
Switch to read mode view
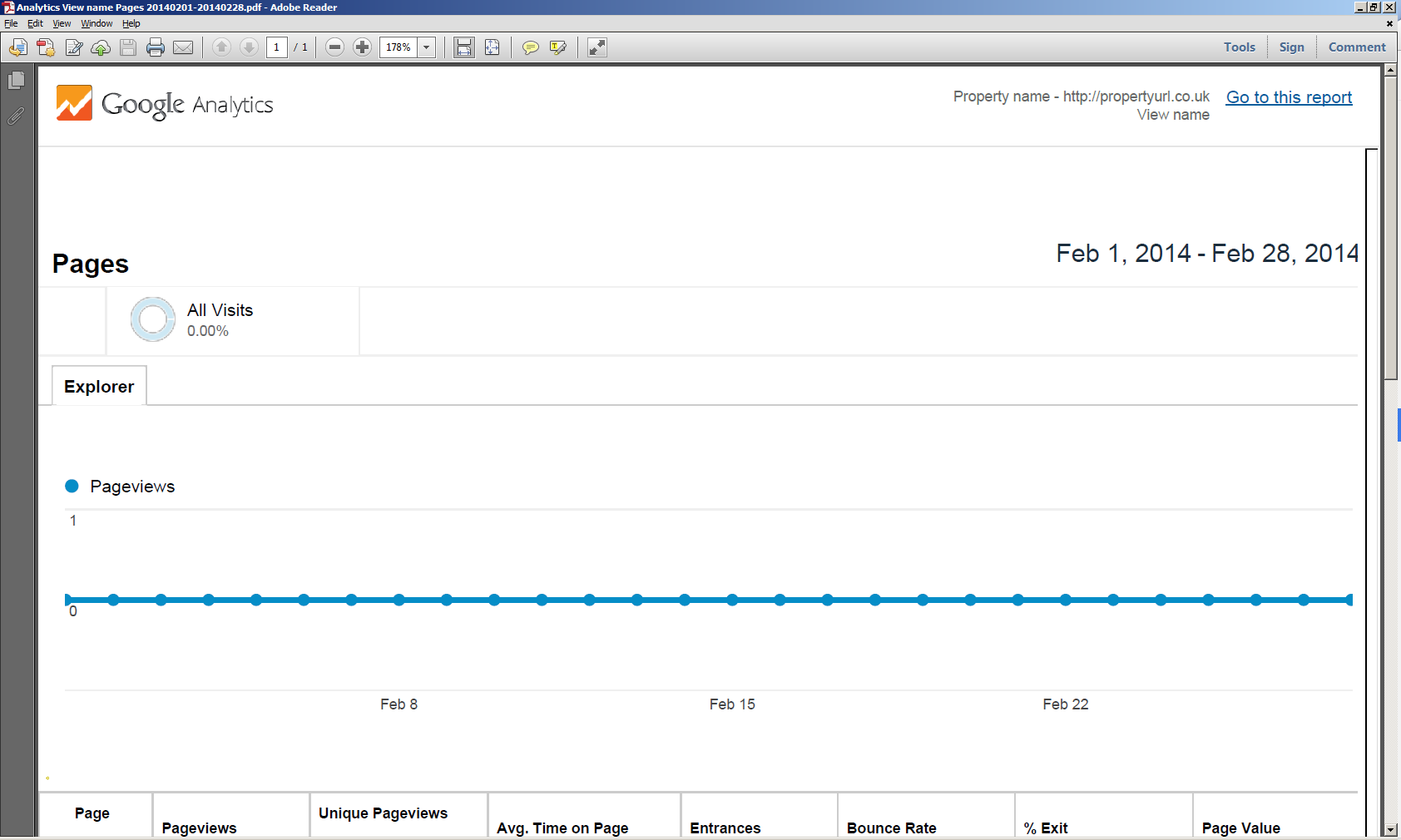pyautogui.click(x=597, y=47)
